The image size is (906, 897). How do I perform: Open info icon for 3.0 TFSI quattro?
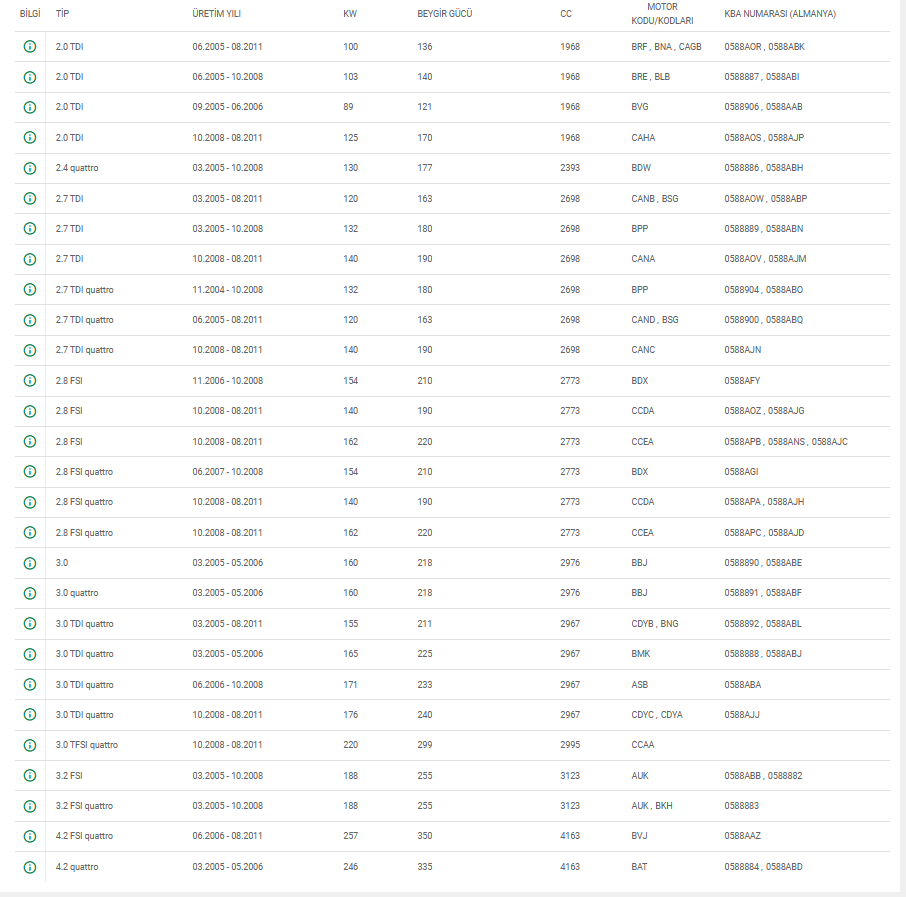click(x=29, y=745)
